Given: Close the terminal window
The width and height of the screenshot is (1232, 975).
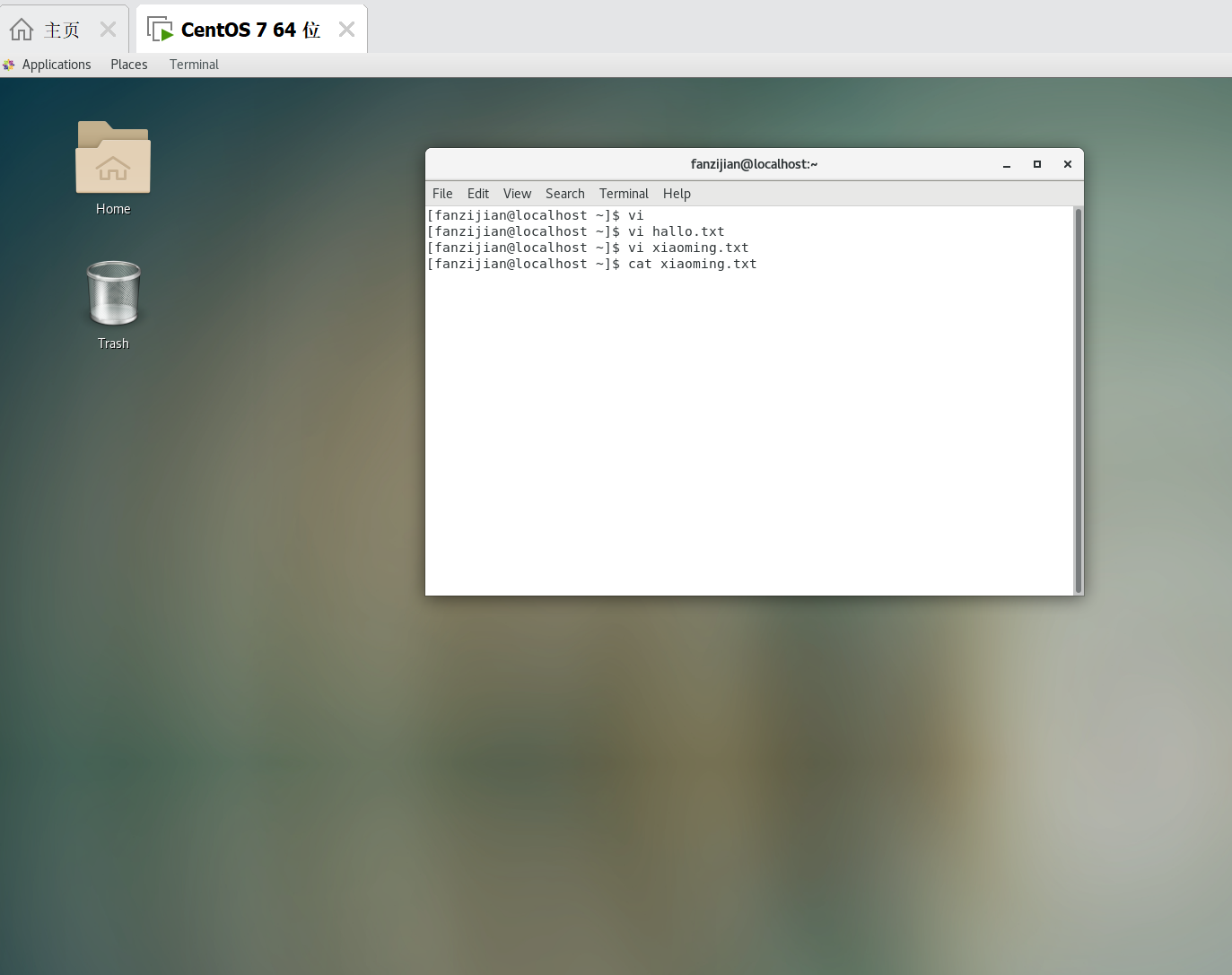Looking at the screenshot, I should point(1068,164).
